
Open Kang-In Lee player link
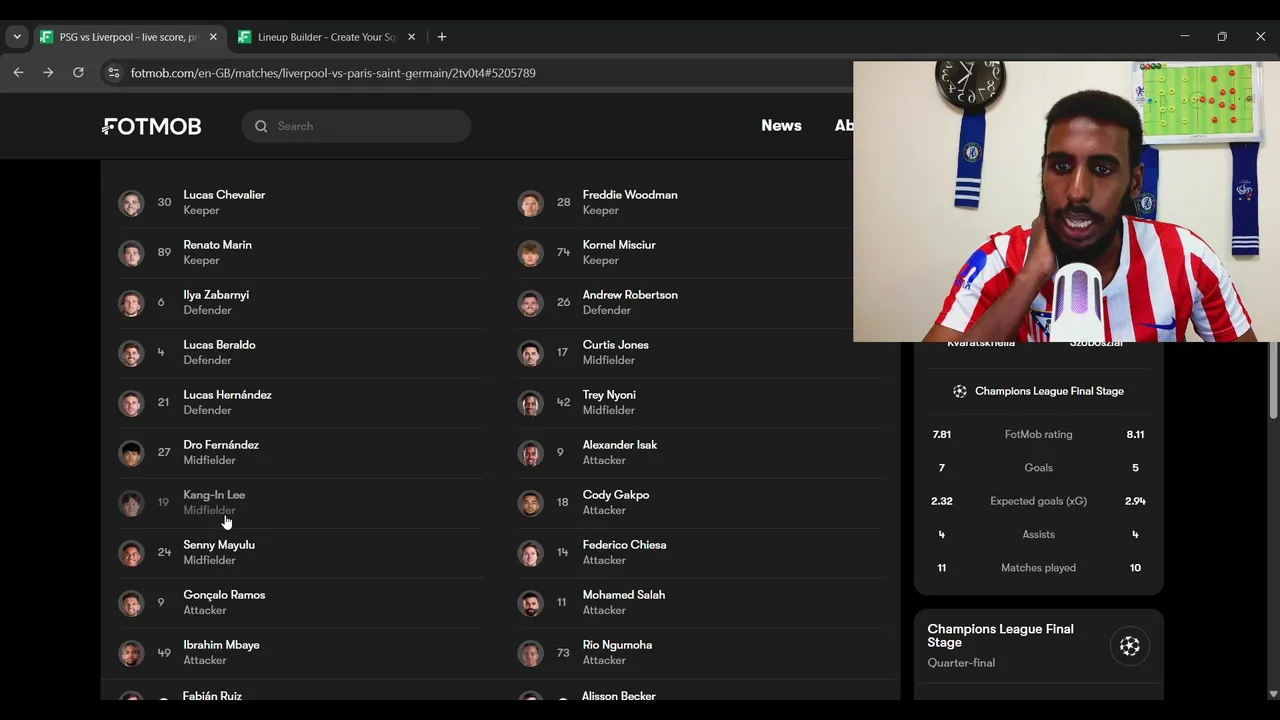click(x=214, y=495)
